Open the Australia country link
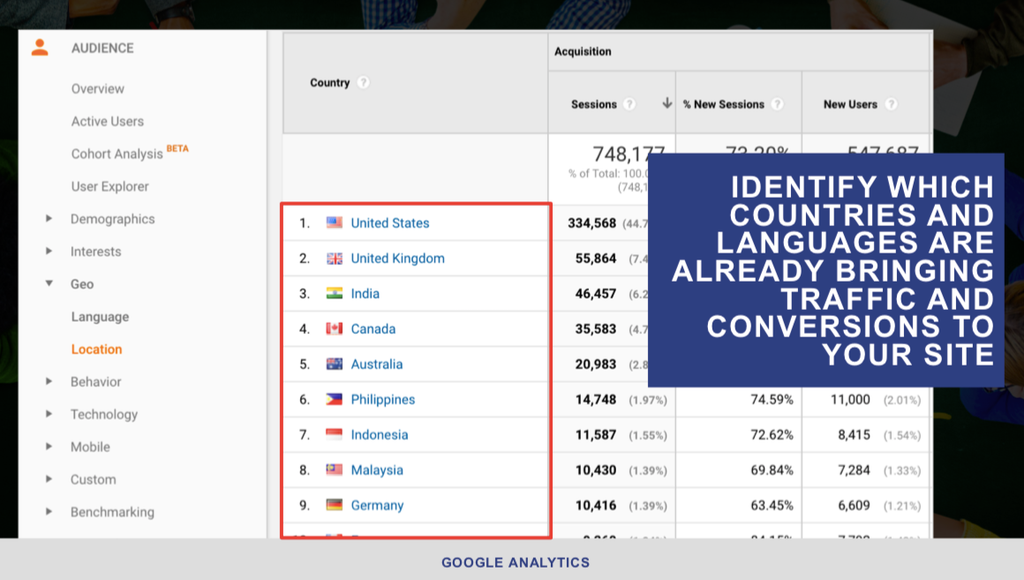The height and width of the screenshot is (580, 1024). [377, 364]
